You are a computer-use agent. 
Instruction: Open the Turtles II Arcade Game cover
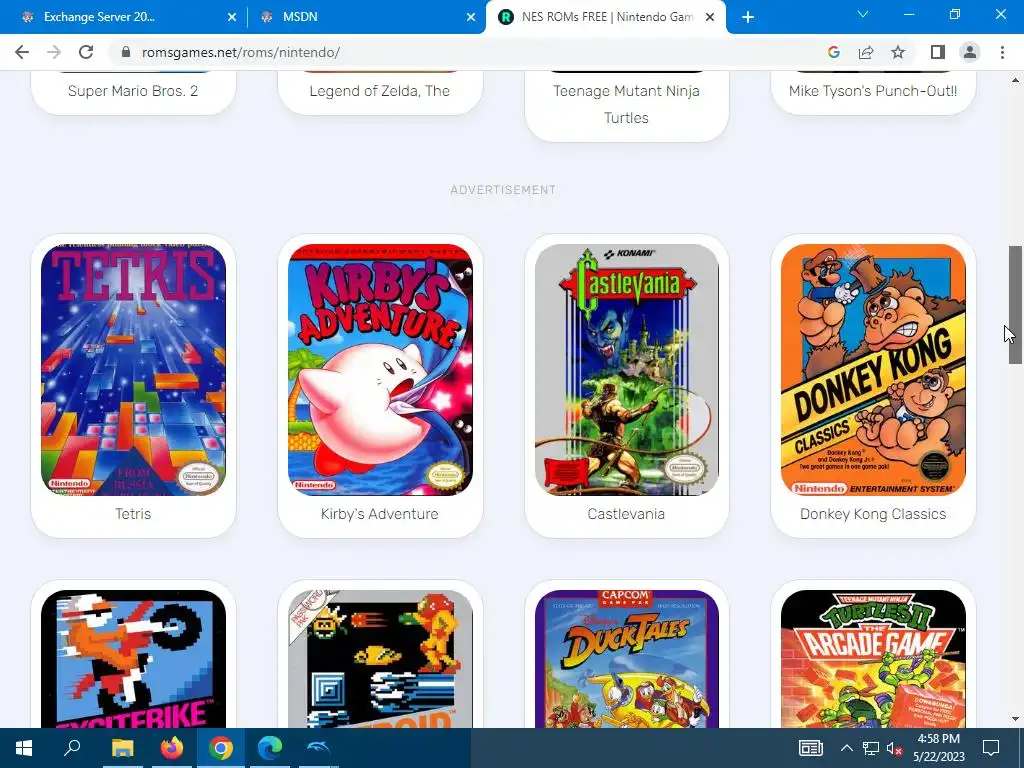tap(873, 659)
